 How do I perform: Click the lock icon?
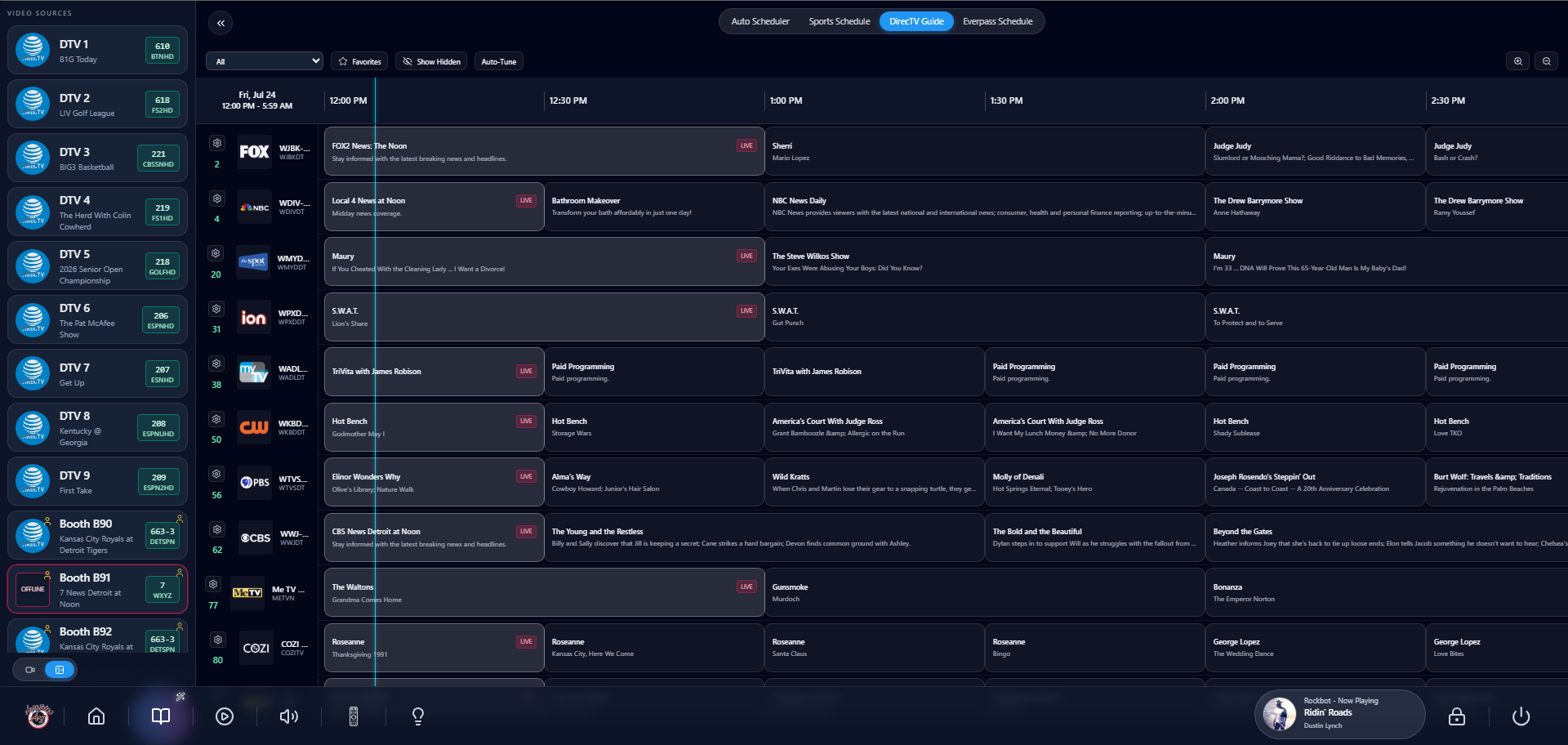tap(1457, 716)
